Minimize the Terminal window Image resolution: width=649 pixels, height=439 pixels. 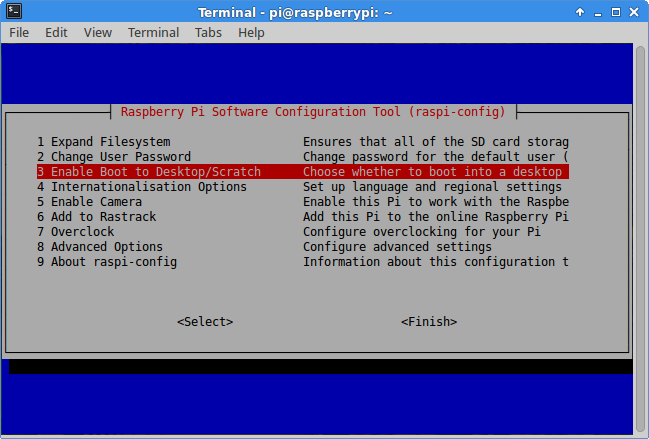tap(598, 13)
